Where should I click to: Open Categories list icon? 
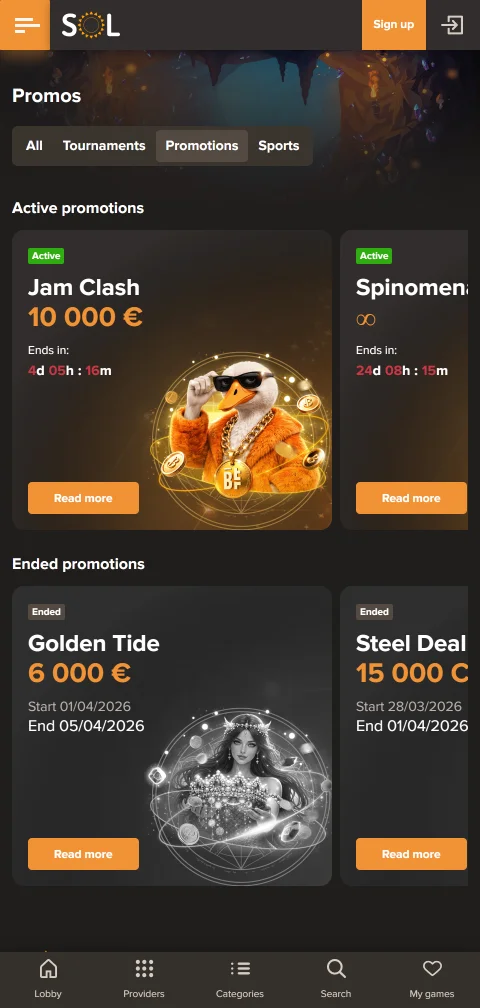click(x=240, y=968)
